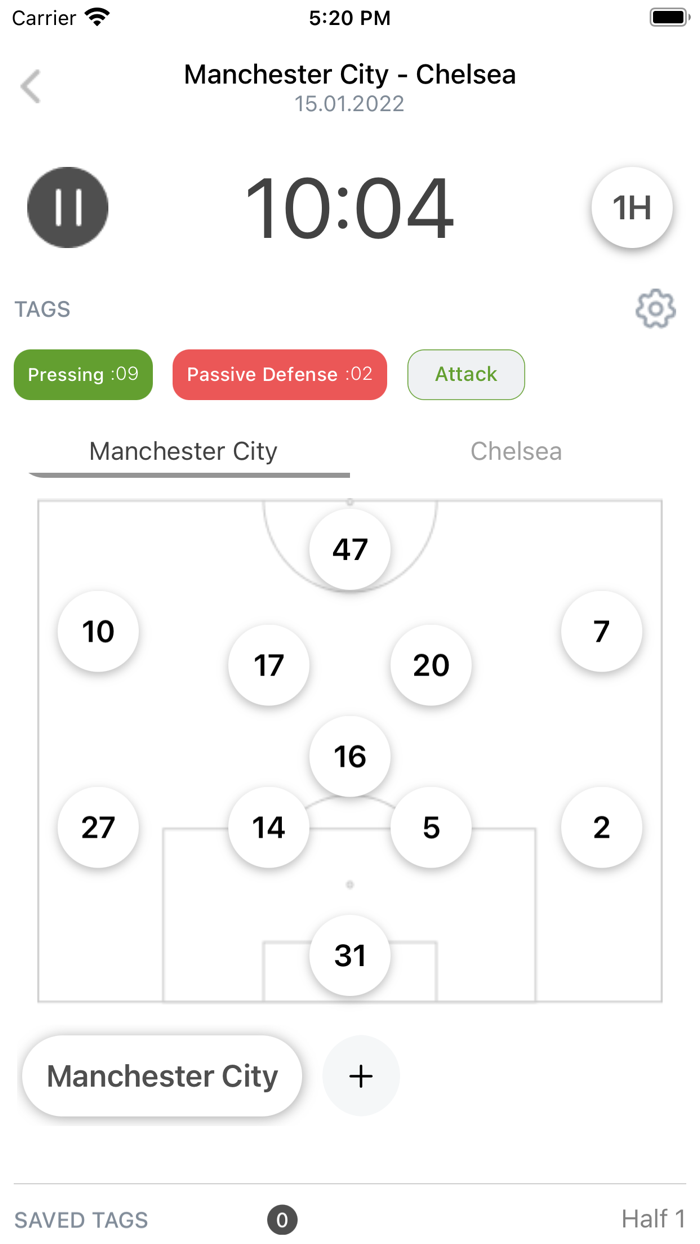
Task: Select goalkeeper number 31 icon
Action: click(350, 955)
